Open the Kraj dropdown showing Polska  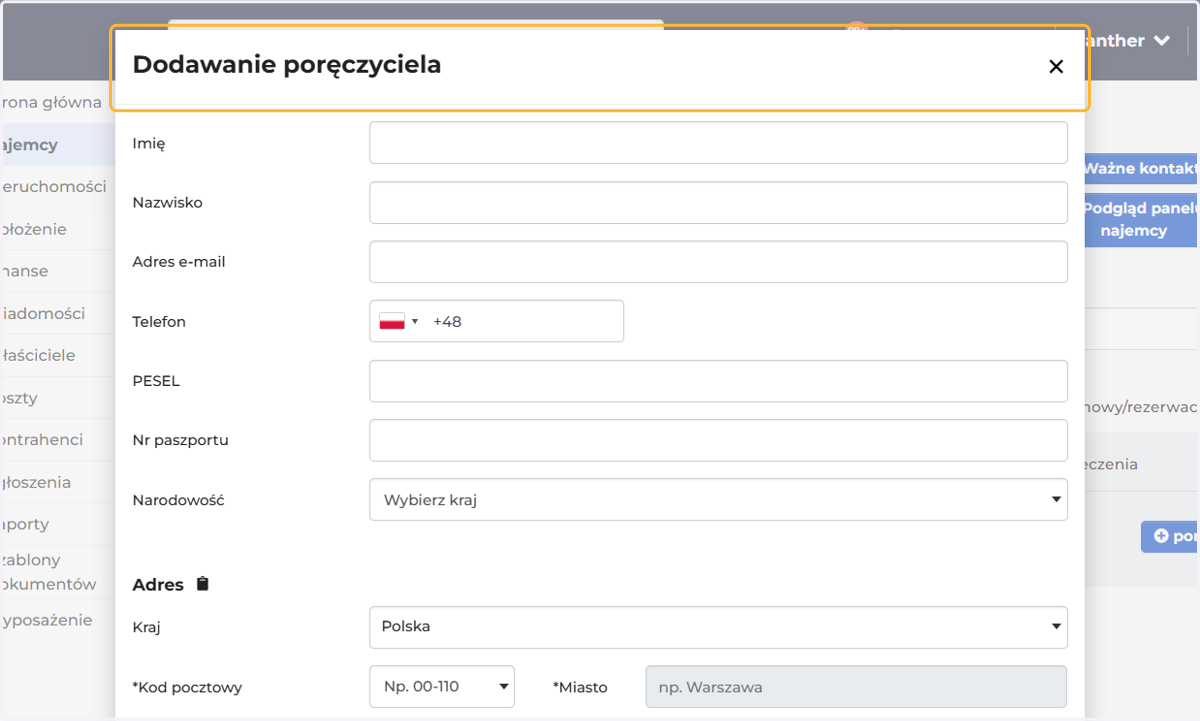pos(718,627)
